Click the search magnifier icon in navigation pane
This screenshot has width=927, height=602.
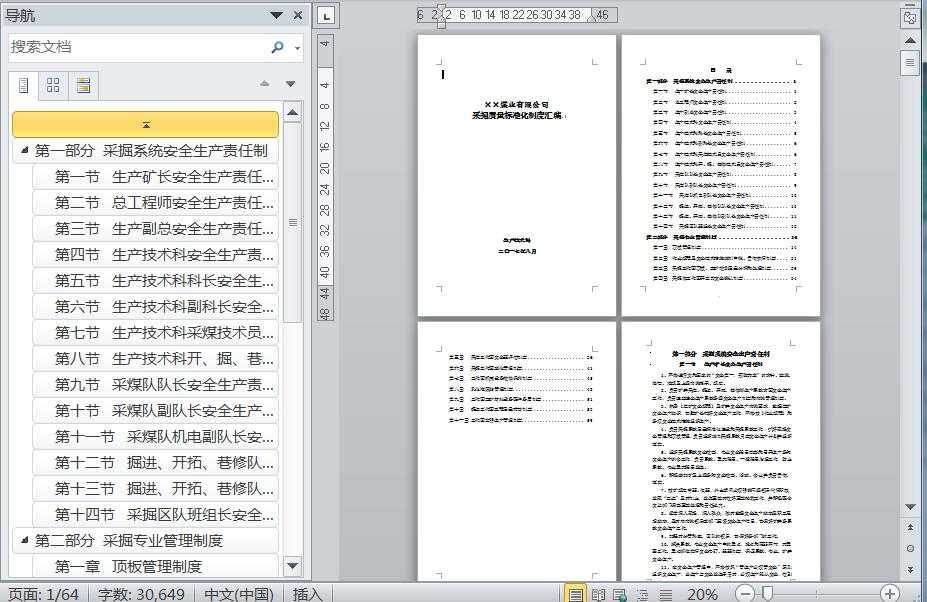[x=277, y=47]
